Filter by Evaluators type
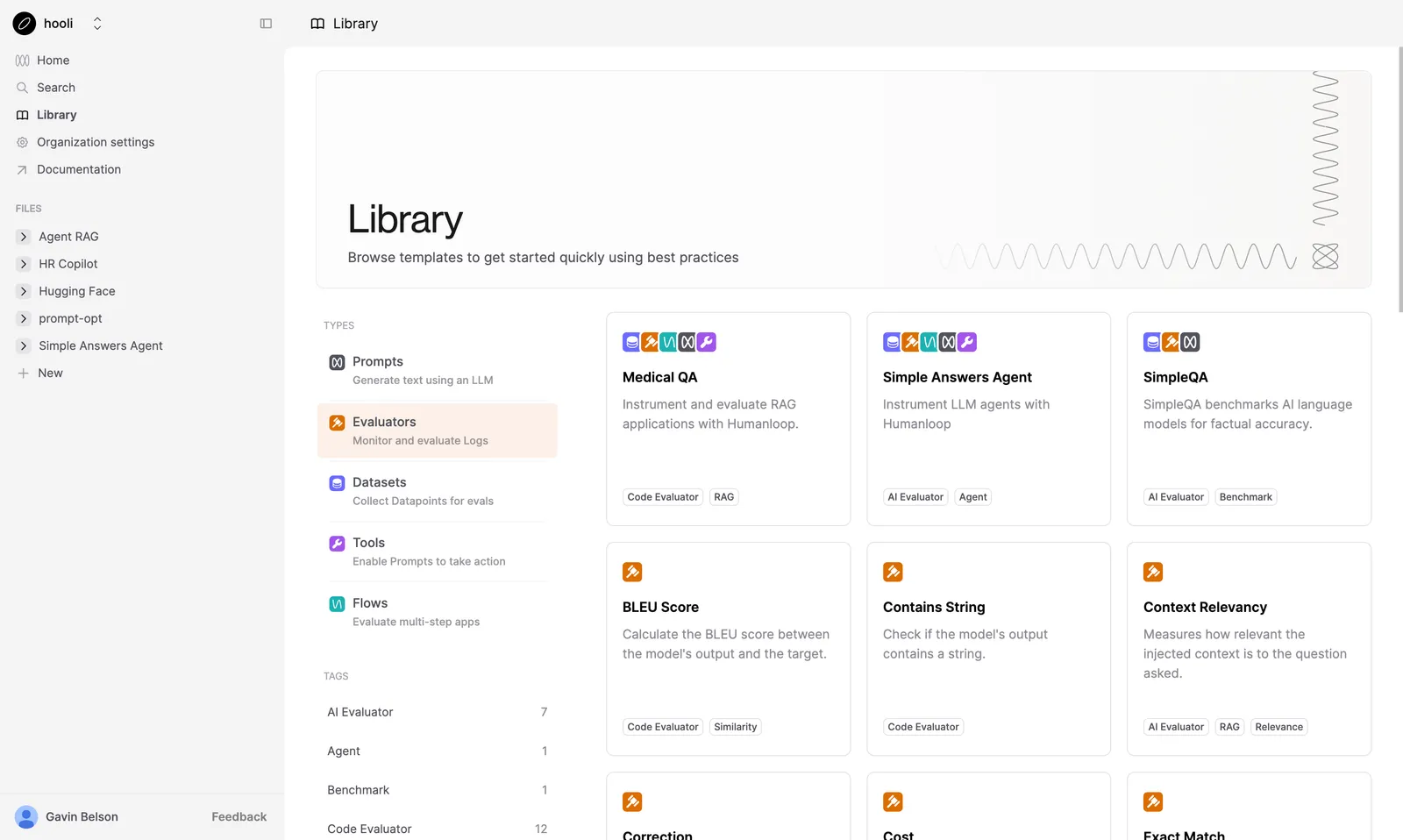This screenshot has width=1403, height=840. [437, 431]
